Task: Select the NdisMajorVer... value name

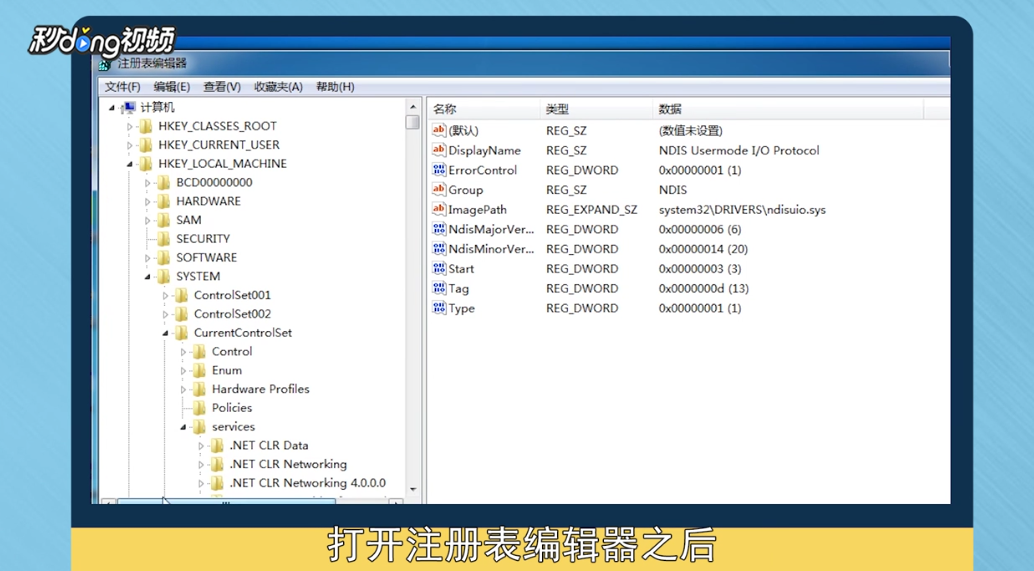Action: coord(491,229)
